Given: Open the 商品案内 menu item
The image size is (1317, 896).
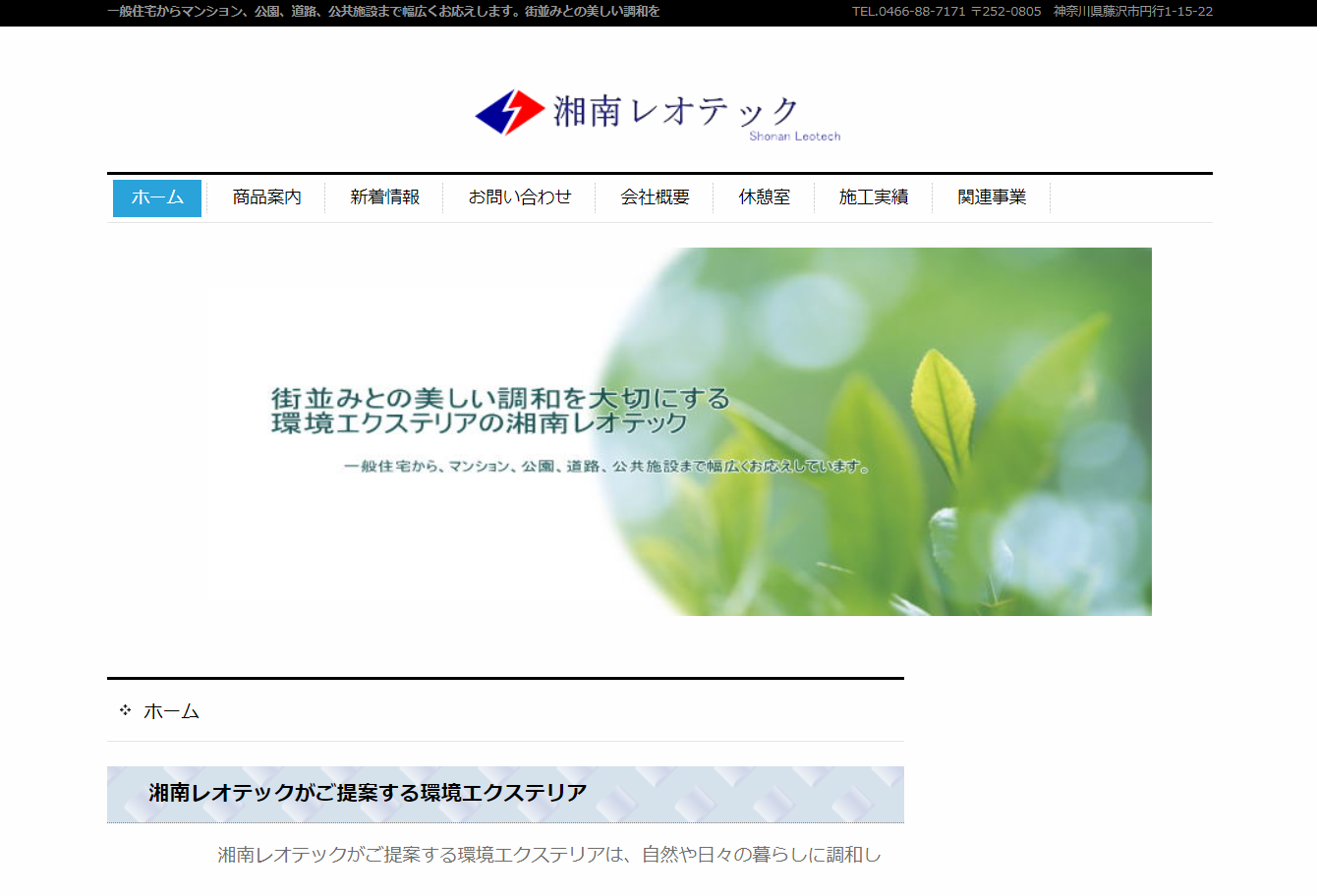Looking at the screenshot, I should point(266,197).
